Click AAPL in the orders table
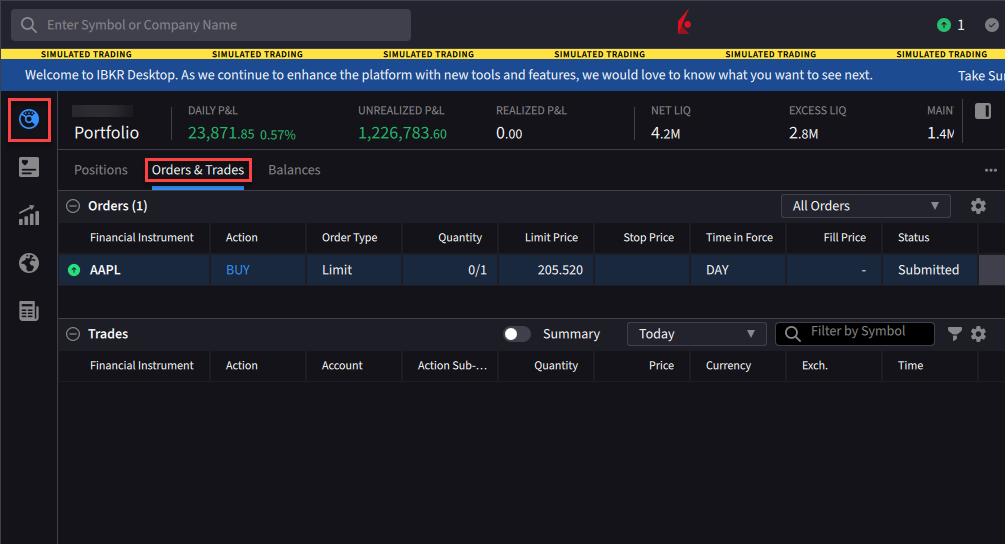This screenshot has width=1005, height=544. point(105,270)
